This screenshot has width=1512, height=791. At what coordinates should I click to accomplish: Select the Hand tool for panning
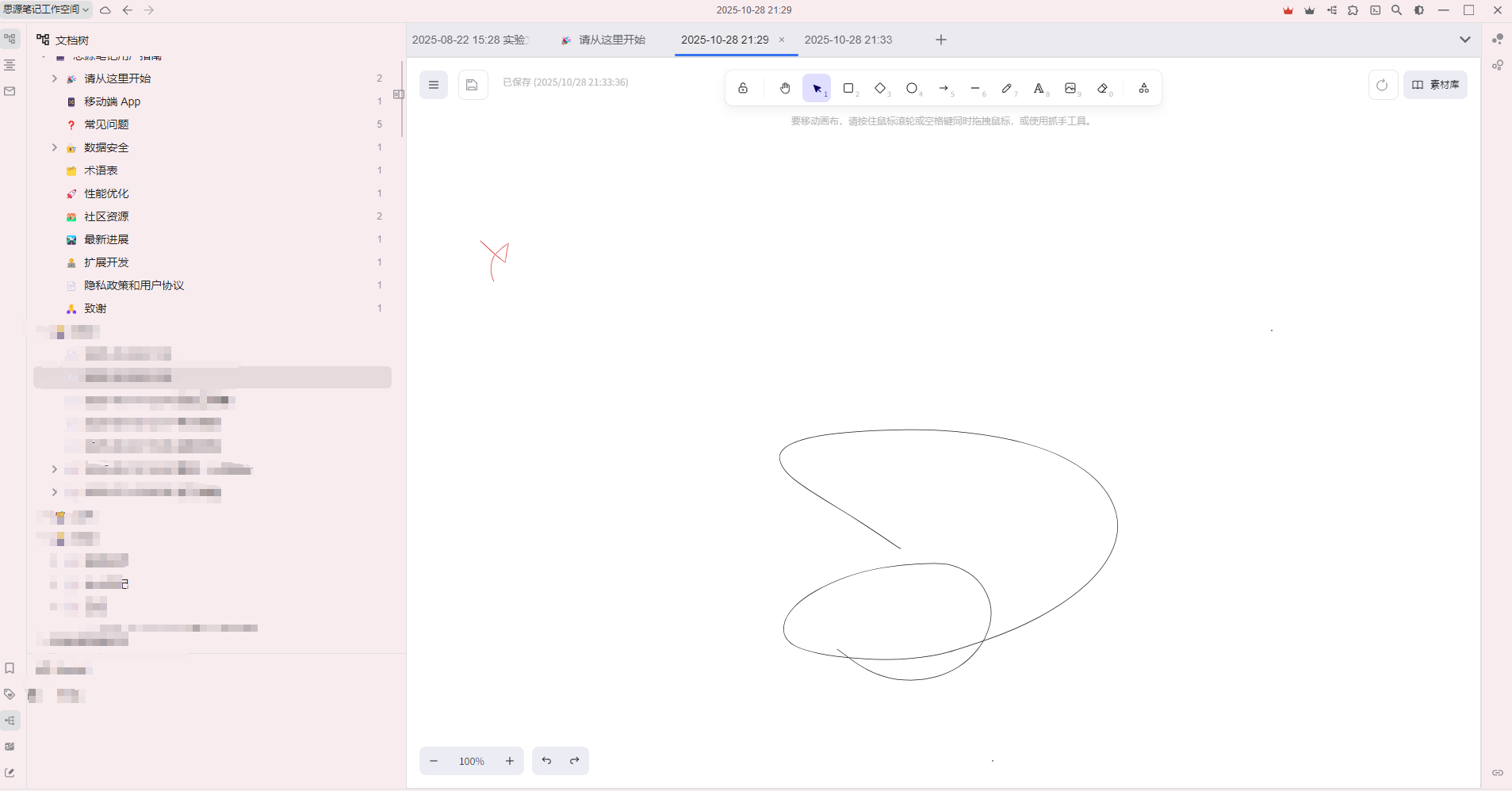point(783,88)
